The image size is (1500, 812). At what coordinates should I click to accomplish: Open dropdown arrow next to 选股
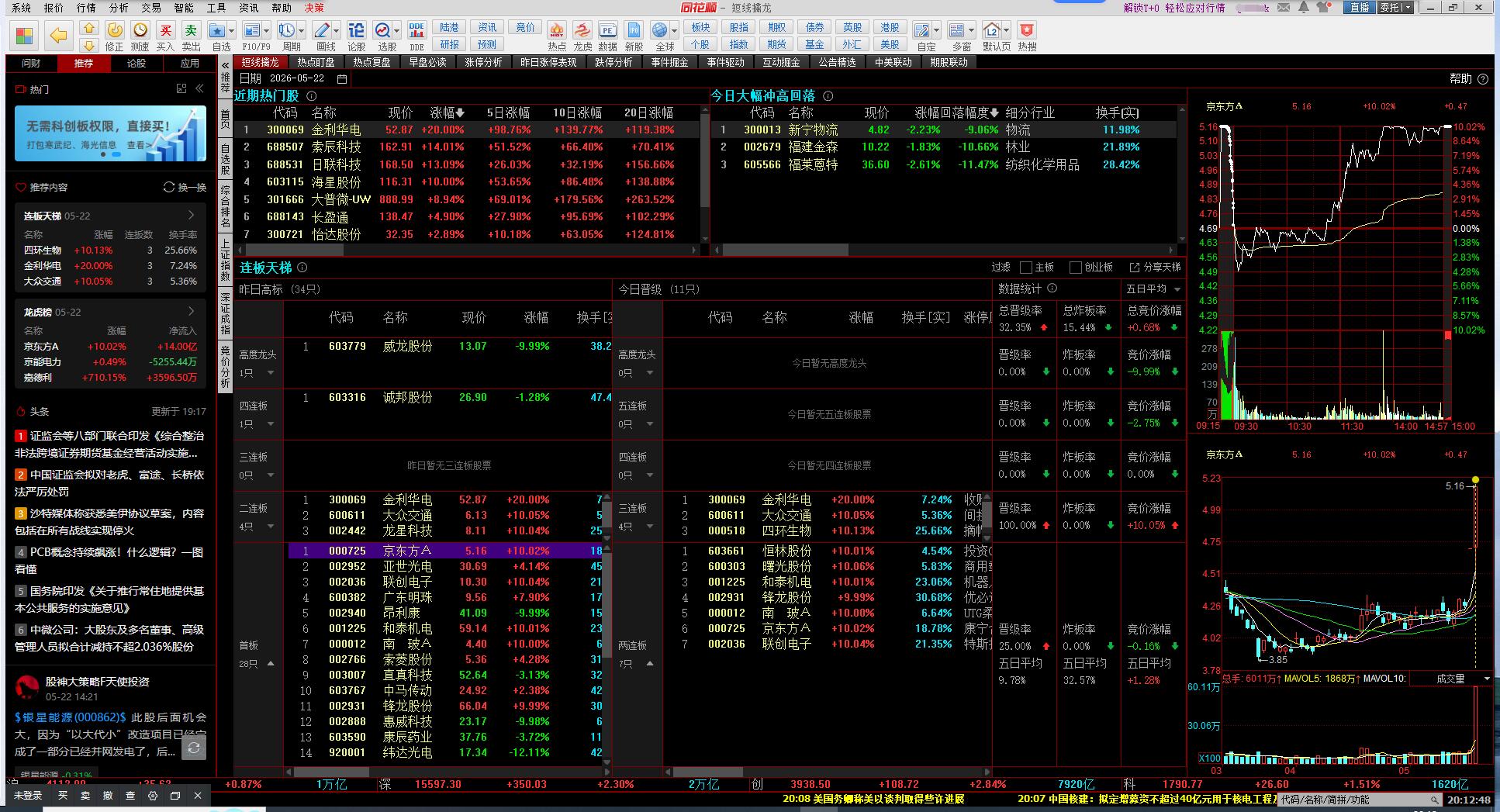(397, 31)
